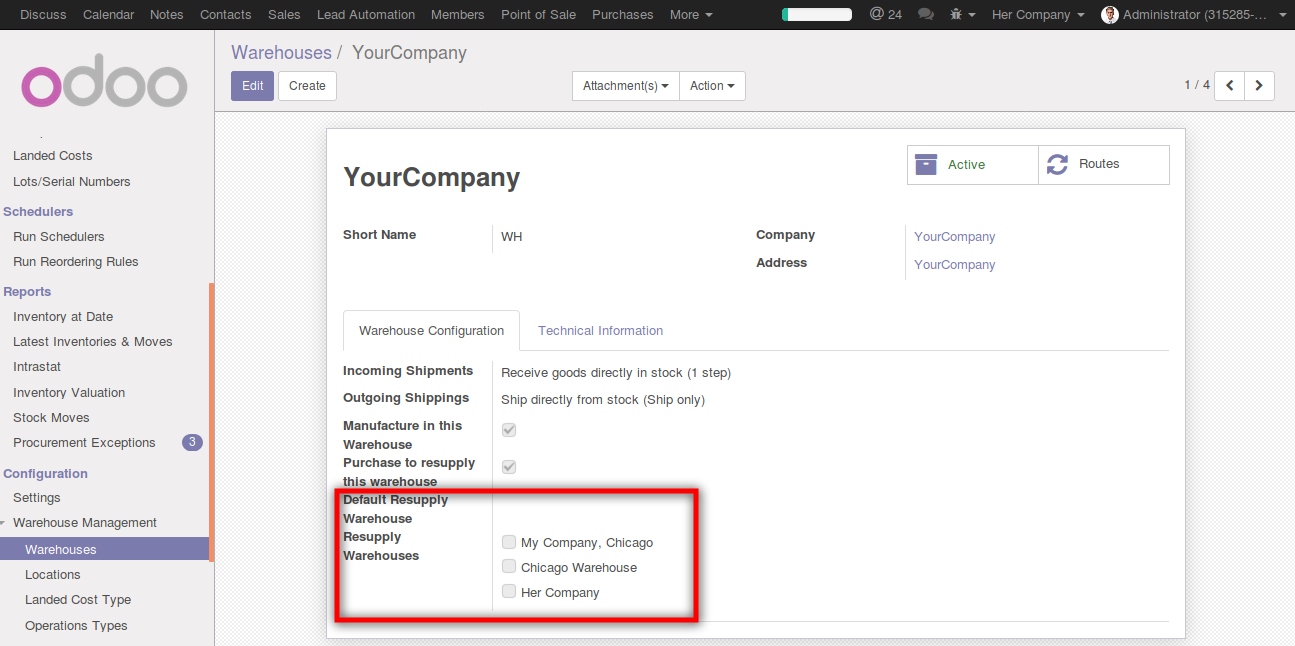Open the @ 24 mentions notifications
This screenshot has width=1295, height=646.
point(885,14)
